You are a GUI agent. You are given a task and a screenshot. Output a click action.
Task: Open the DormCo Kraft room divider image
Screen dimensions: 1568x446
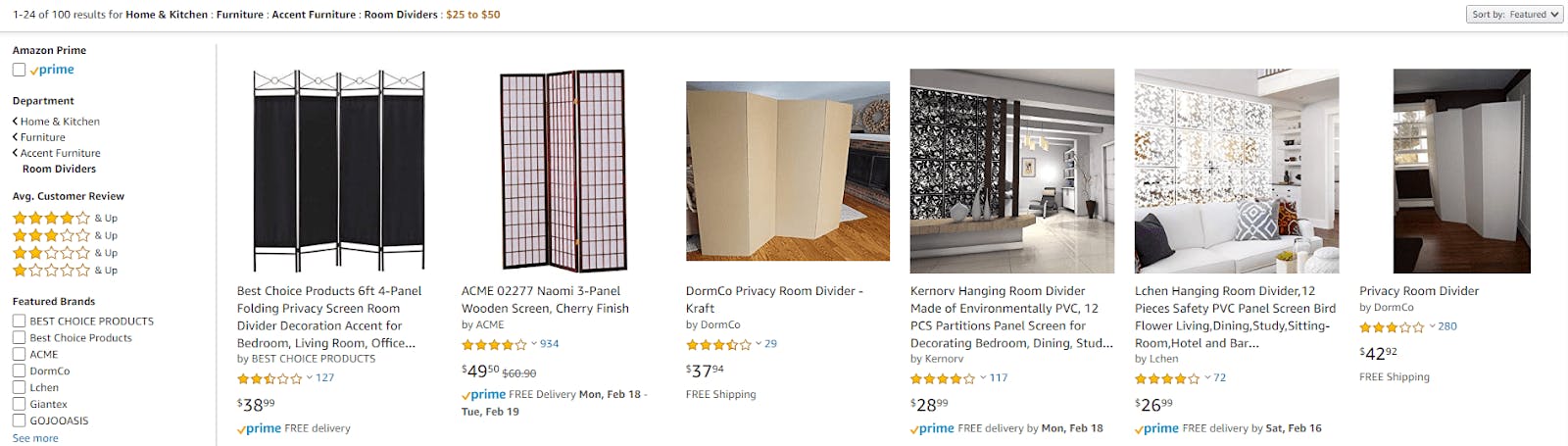tap(788, 171)
